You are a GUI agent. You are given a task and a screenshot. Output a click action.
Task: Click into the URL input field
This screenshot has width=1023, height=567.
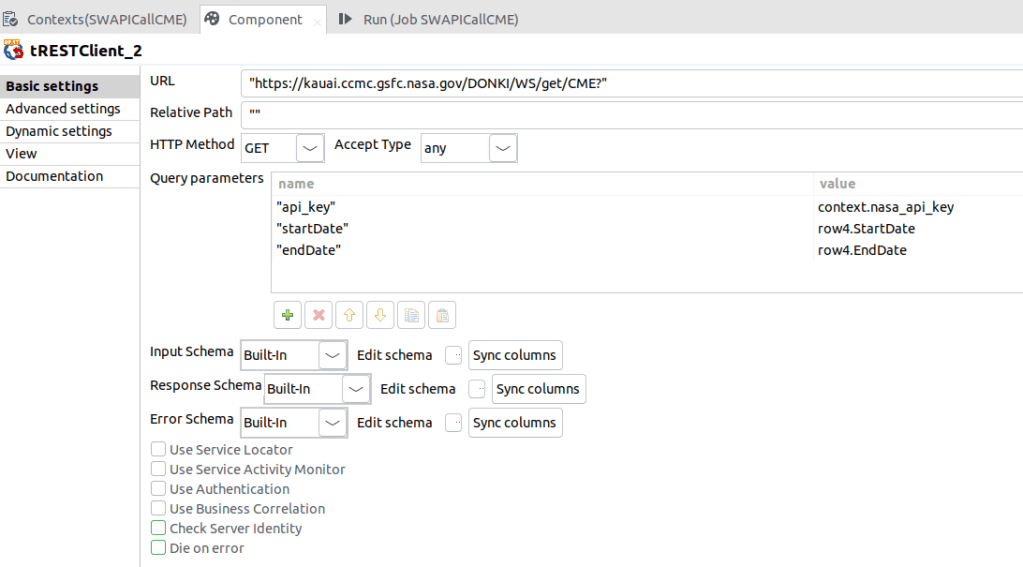coord(630,82)
